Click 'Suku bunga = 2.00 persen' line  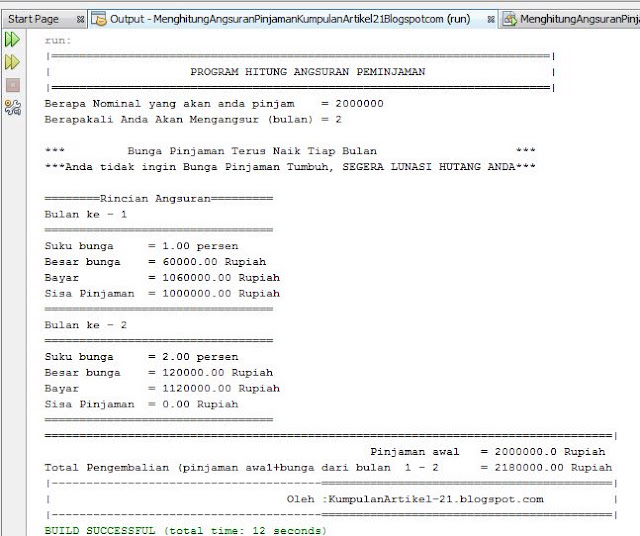[x=141, y=357]
